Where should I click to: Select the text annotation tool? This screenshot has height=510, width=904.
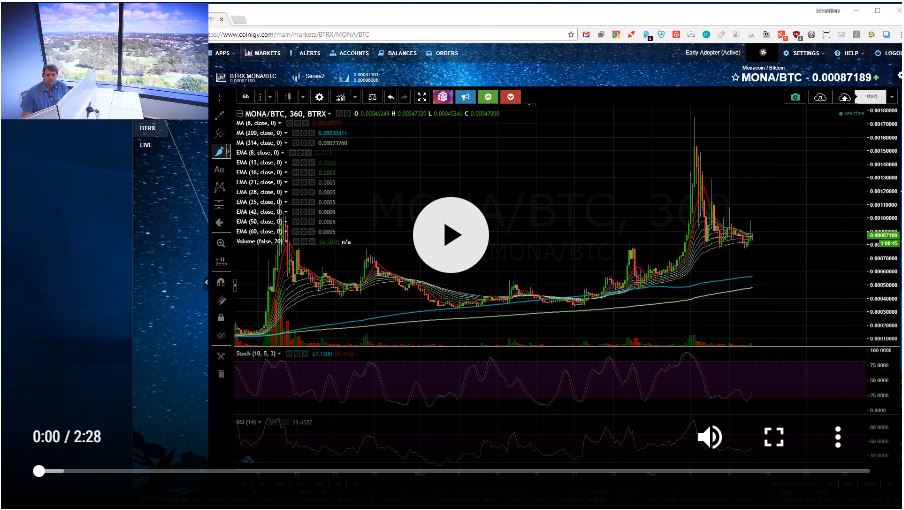(x=219, y=169)
